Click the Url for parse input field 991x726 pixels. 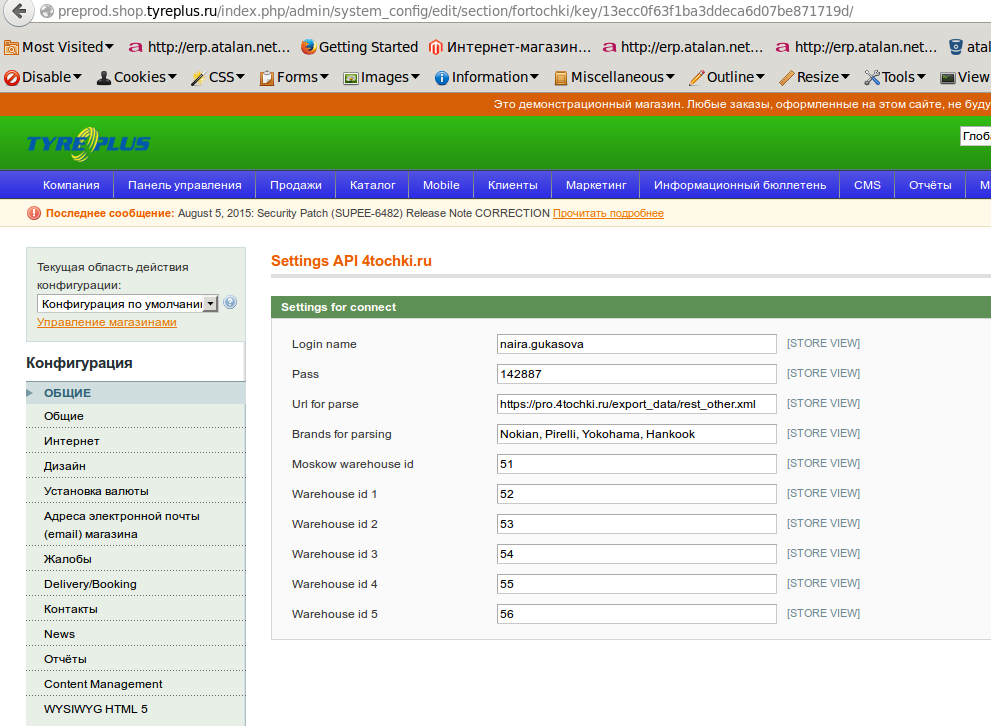tap(636, 404)
